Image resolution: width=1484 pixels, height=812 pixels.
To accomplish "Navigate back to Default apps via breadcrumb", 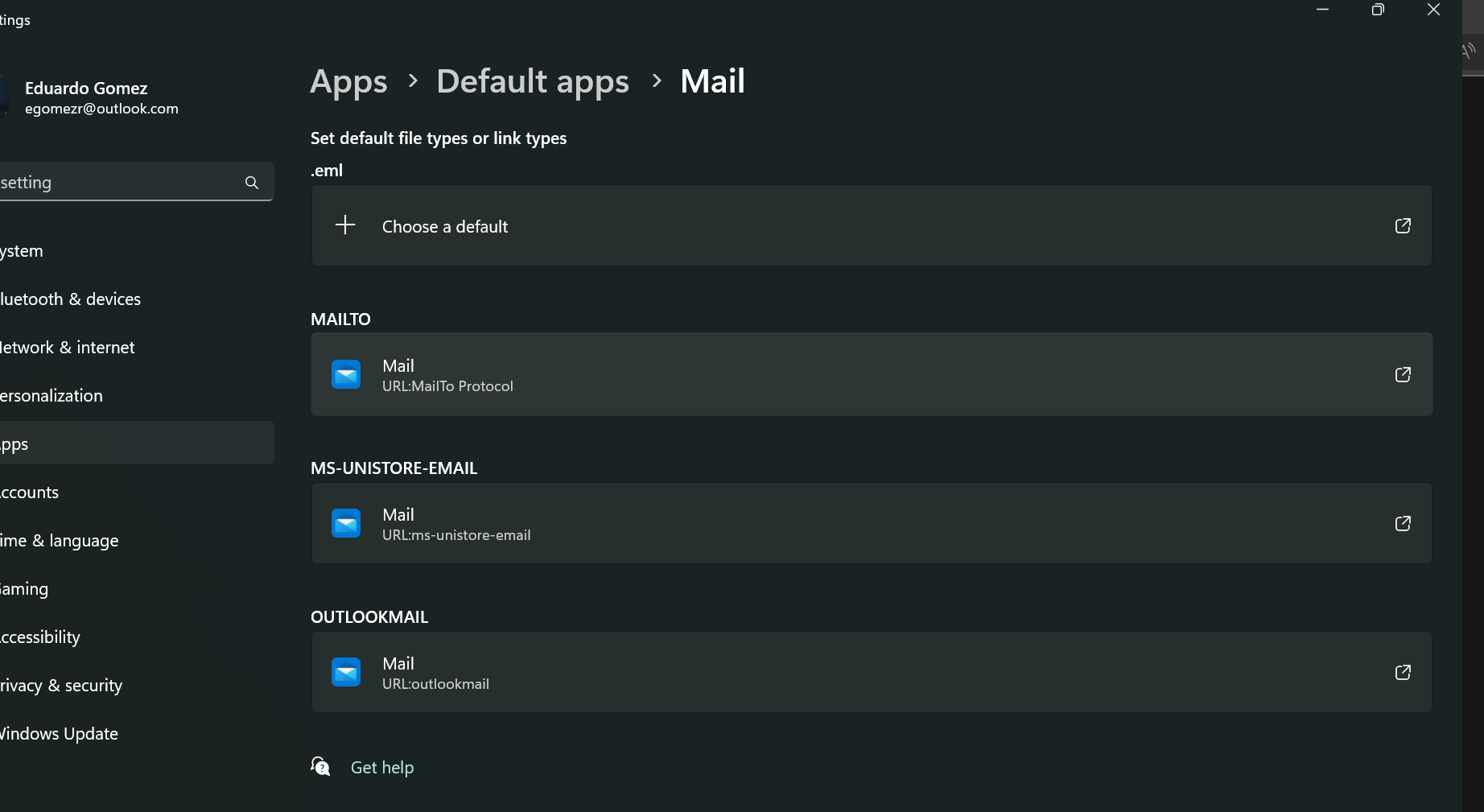I will 532,81.
